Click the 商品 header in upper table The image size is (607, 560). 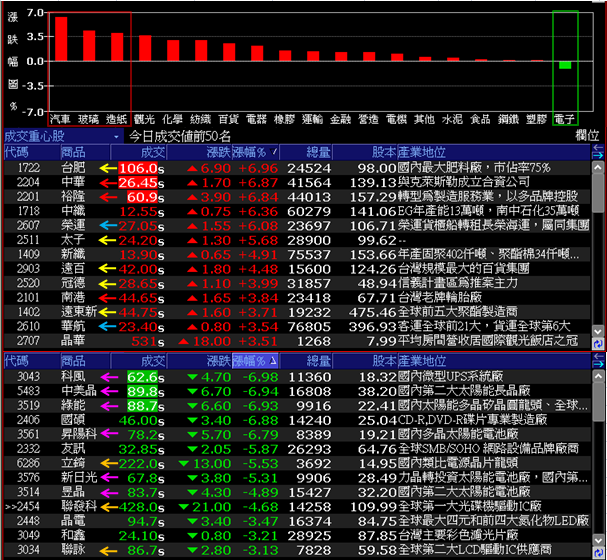[85, 152]
